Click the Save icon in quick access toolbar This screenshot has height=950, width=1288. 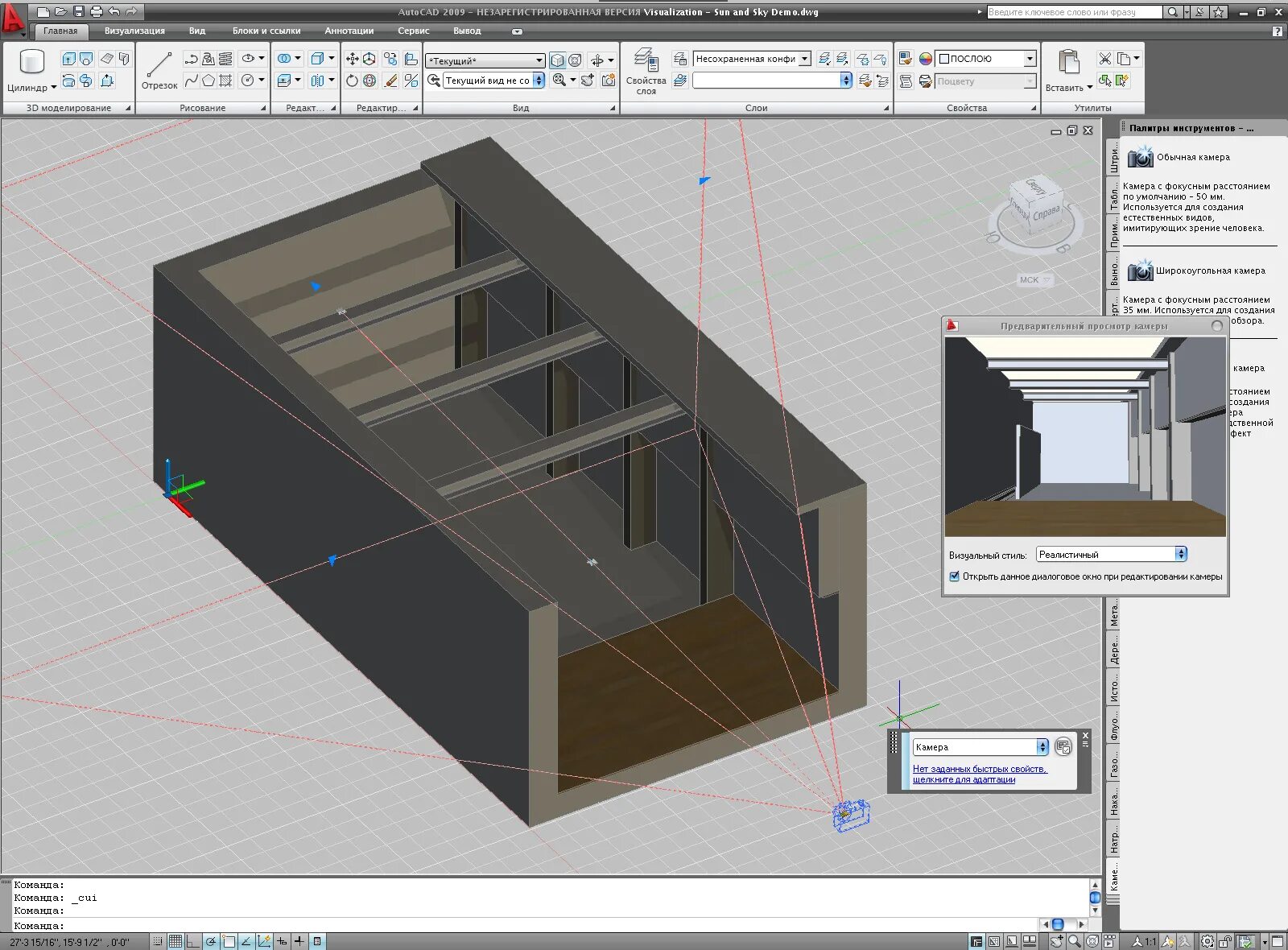tap(78, 11)
